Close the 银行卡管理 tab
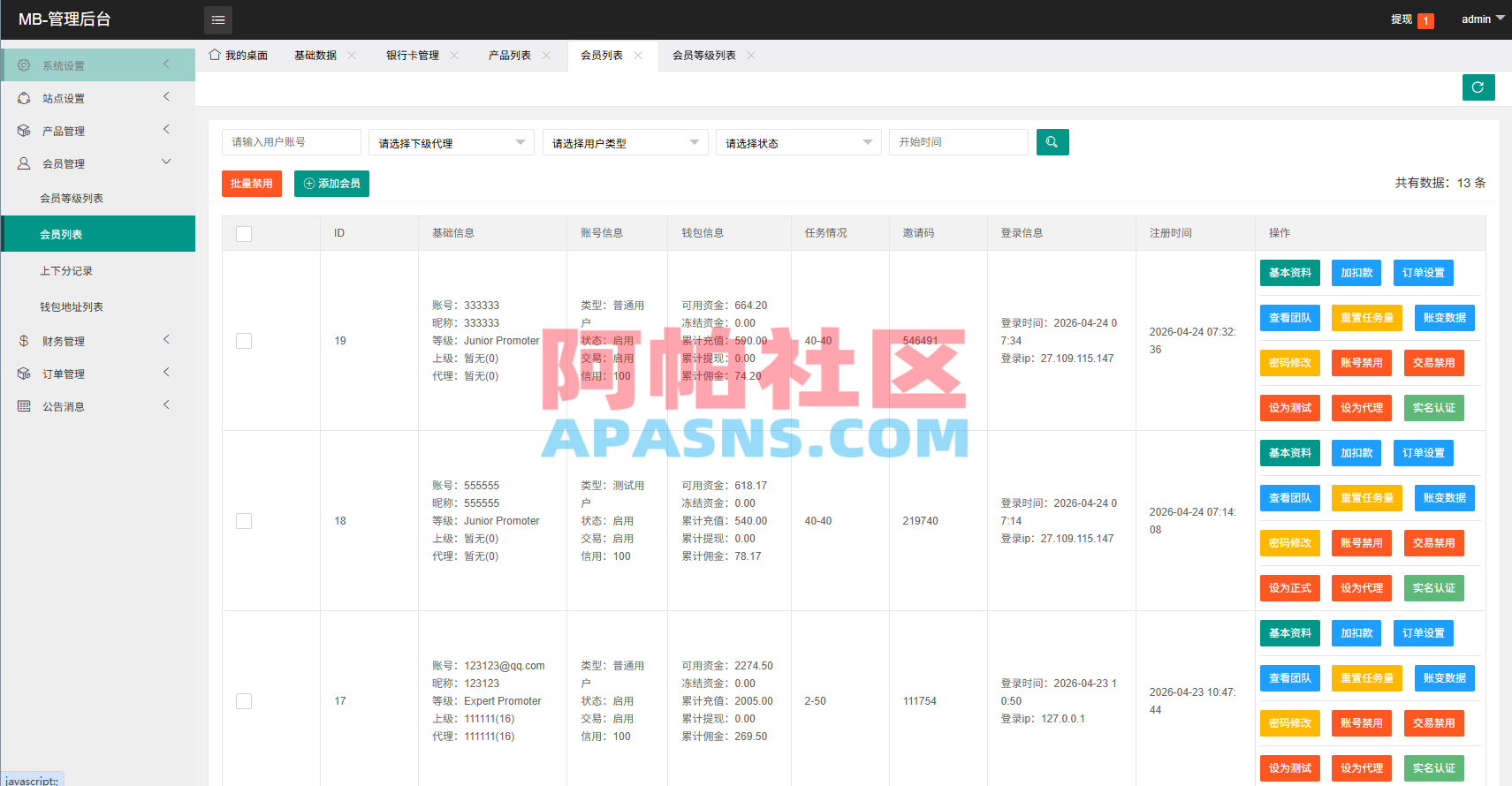 [x=454, y=55]
